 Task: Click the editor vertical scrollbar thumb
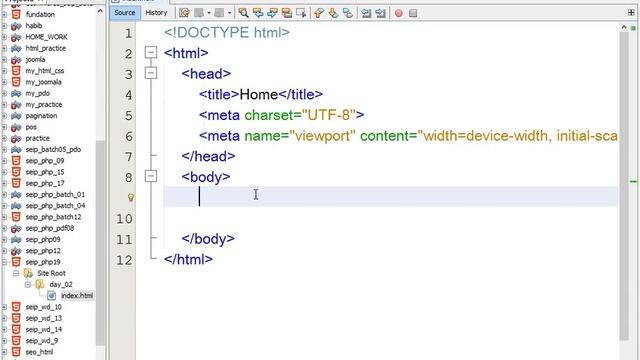(x=623, y=186)
